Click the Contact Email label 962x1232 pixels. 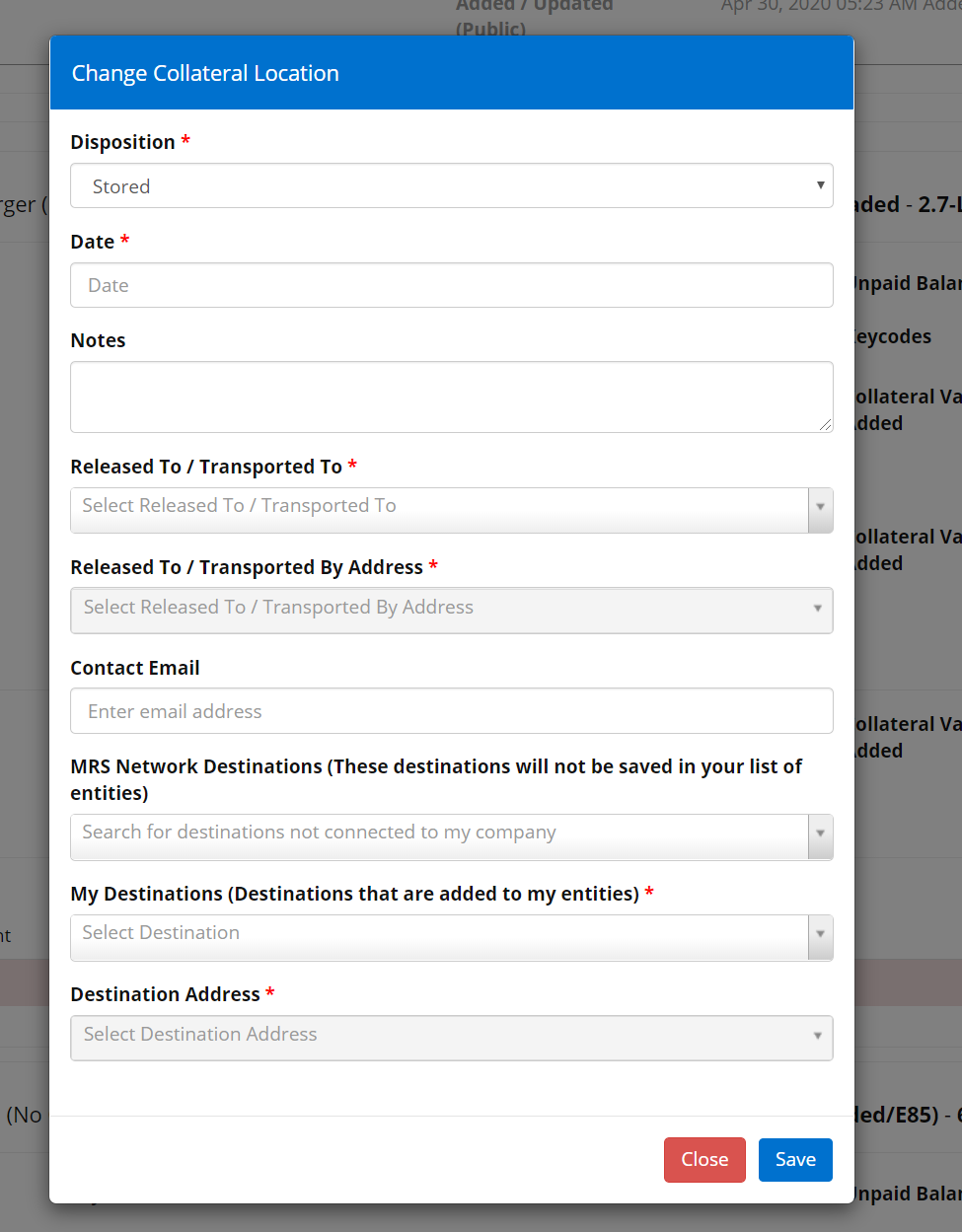[135, 668]
